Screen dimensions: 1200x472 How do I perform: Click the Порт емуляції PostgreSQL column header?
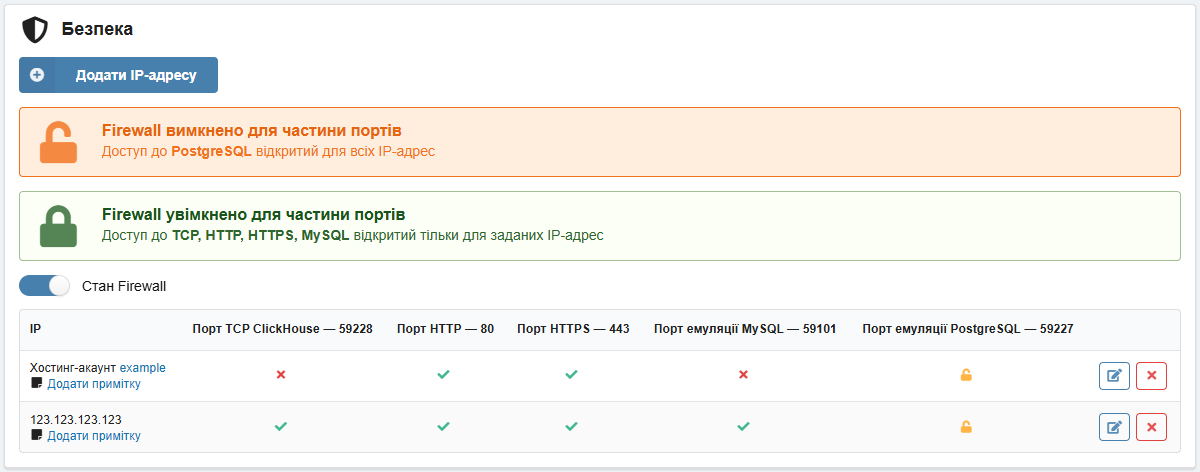[968, 329]
